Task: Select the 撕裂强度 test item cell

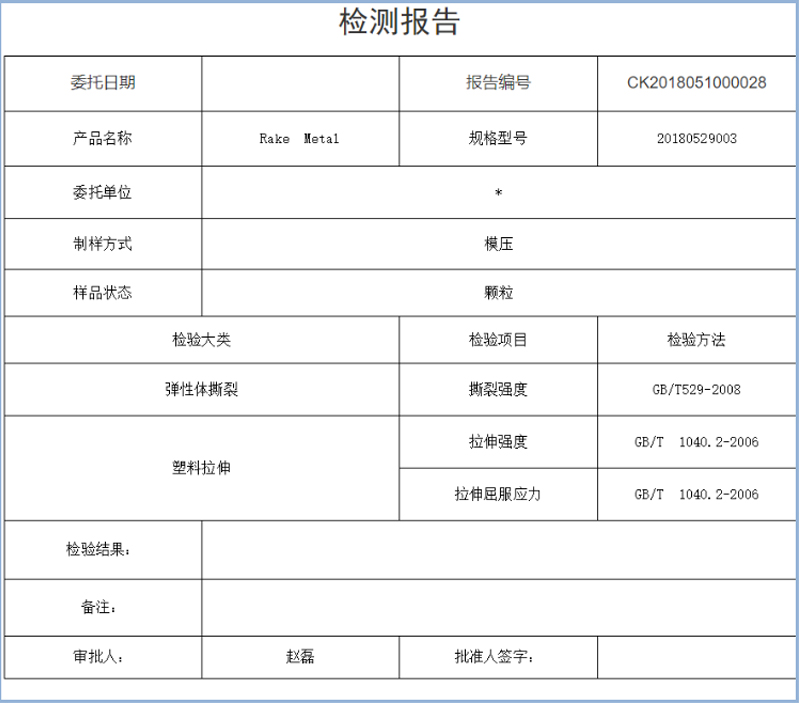Action: tap(498, 390)
